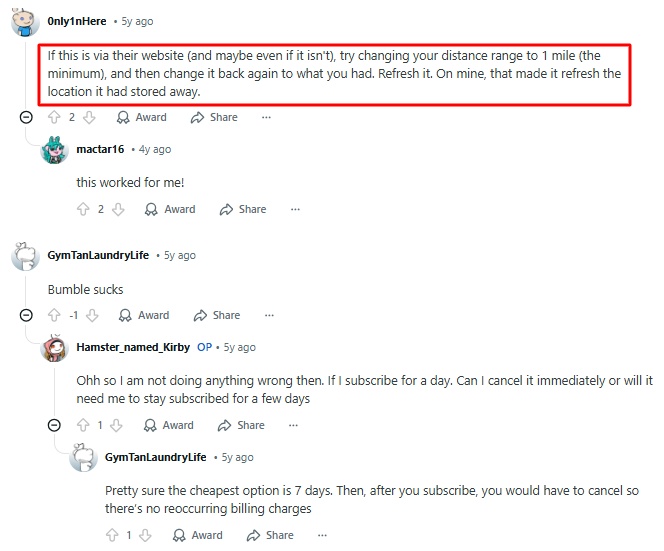The width and height of the screenshot is (664, 551).
Task: Open more options on mactar16's reply
Action: pos(295,209)
